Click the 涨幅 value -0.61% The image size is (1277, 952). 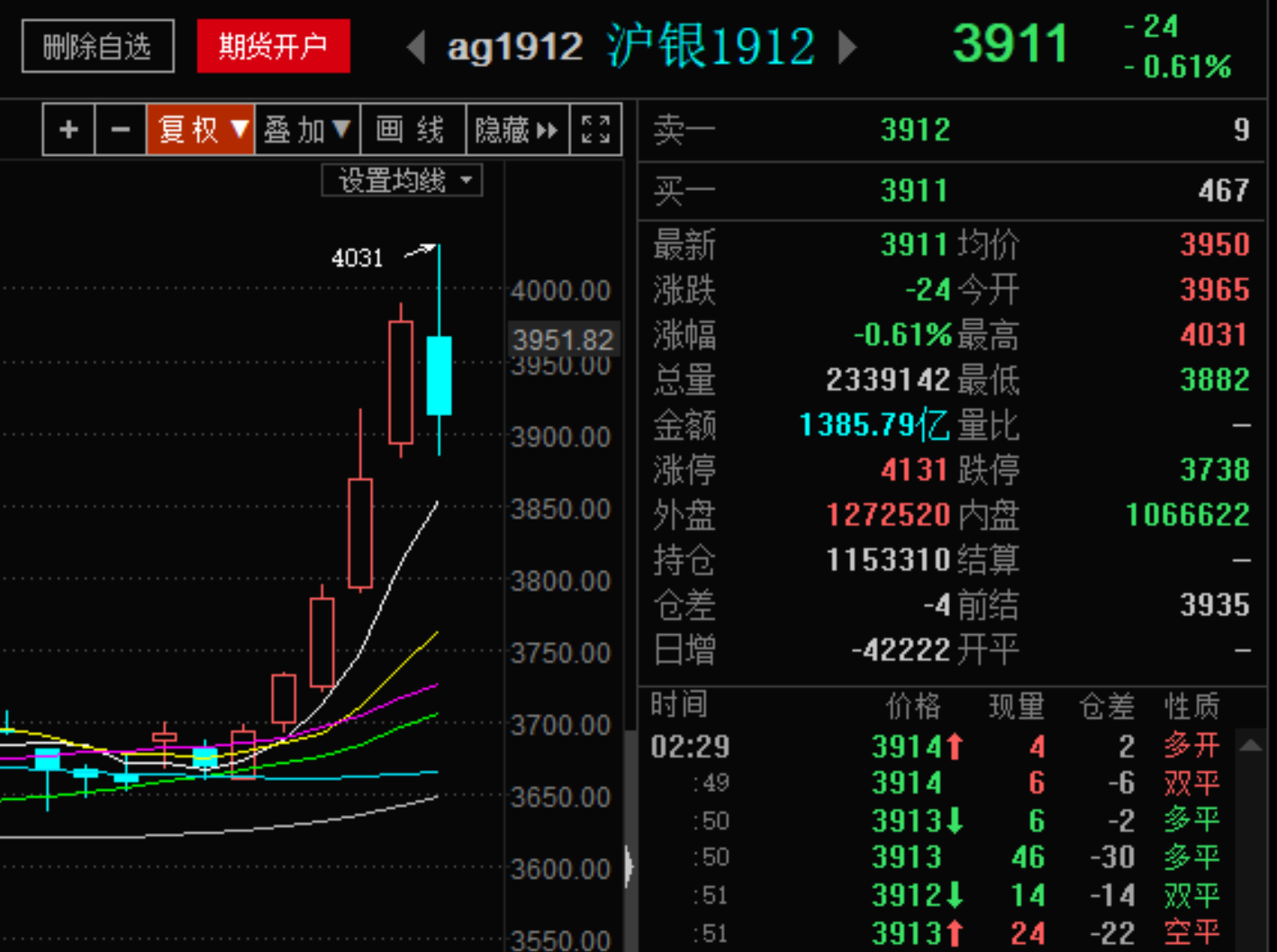(x=901, y=334)
